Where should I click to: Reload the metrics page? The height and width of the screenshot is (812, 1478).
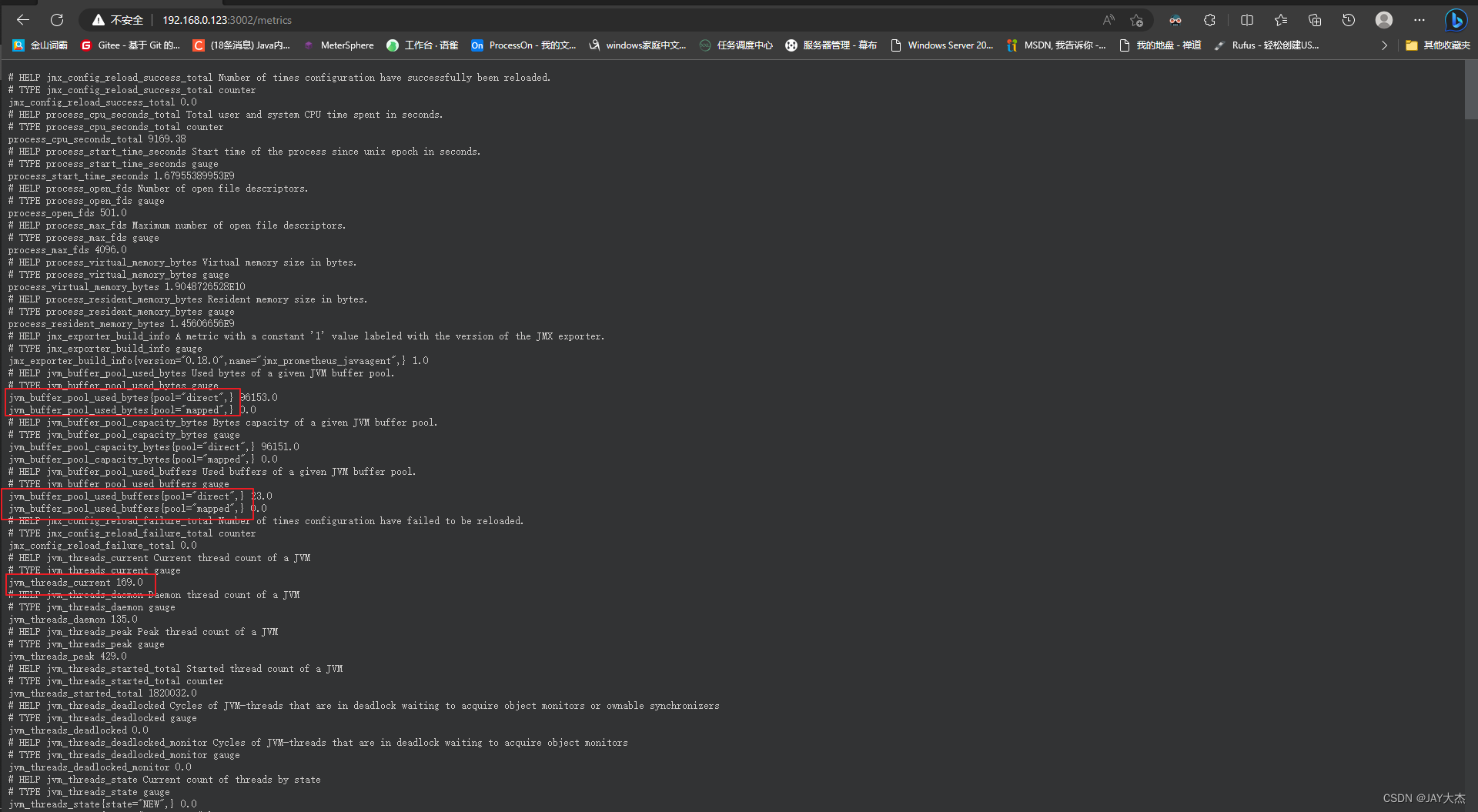(57, 20)
